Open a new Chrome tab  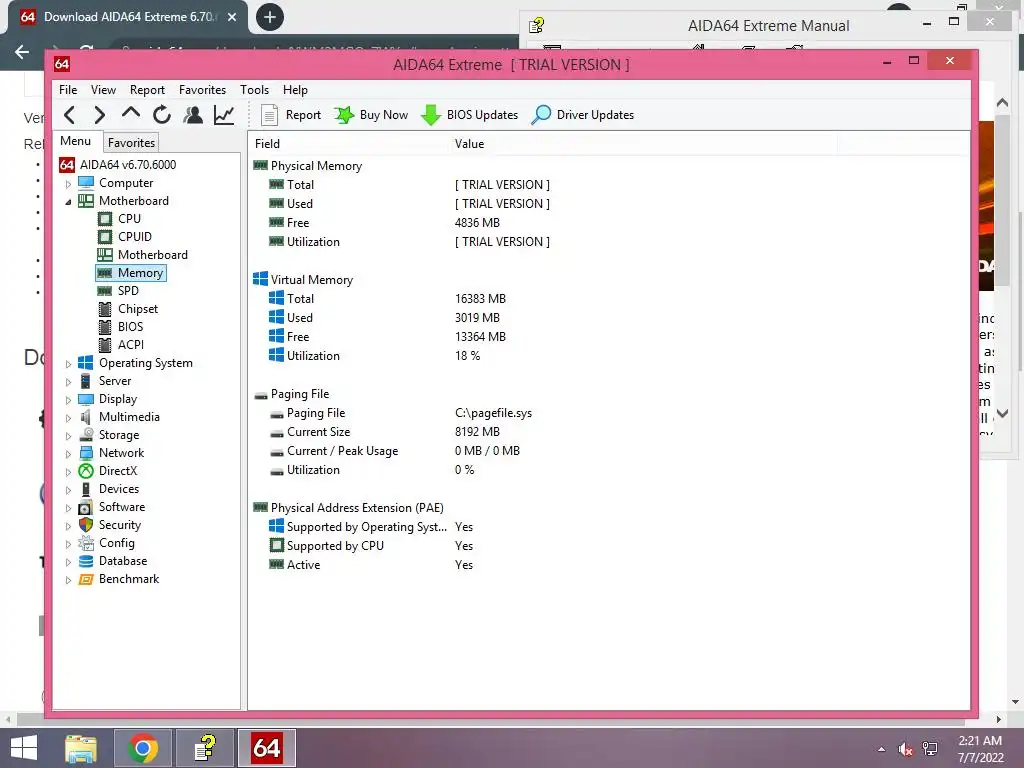tap(270, 17)
